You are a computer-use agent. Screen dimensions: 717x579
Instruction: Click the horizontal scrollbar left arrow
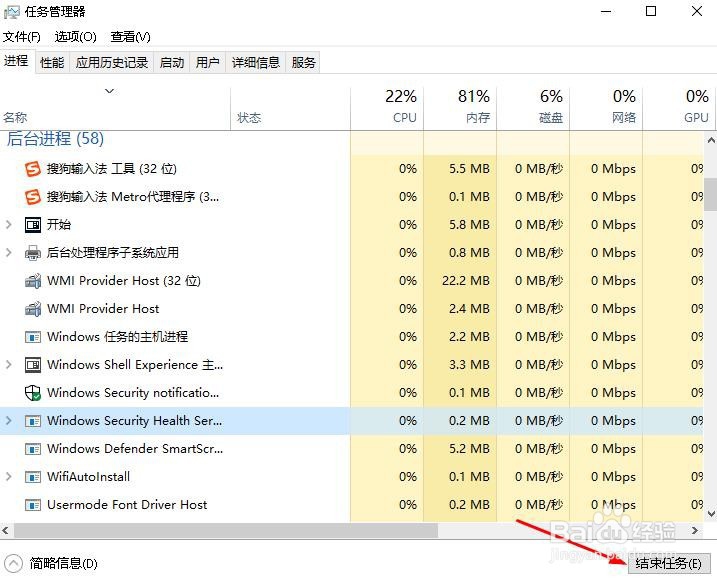tap(5, 531)
